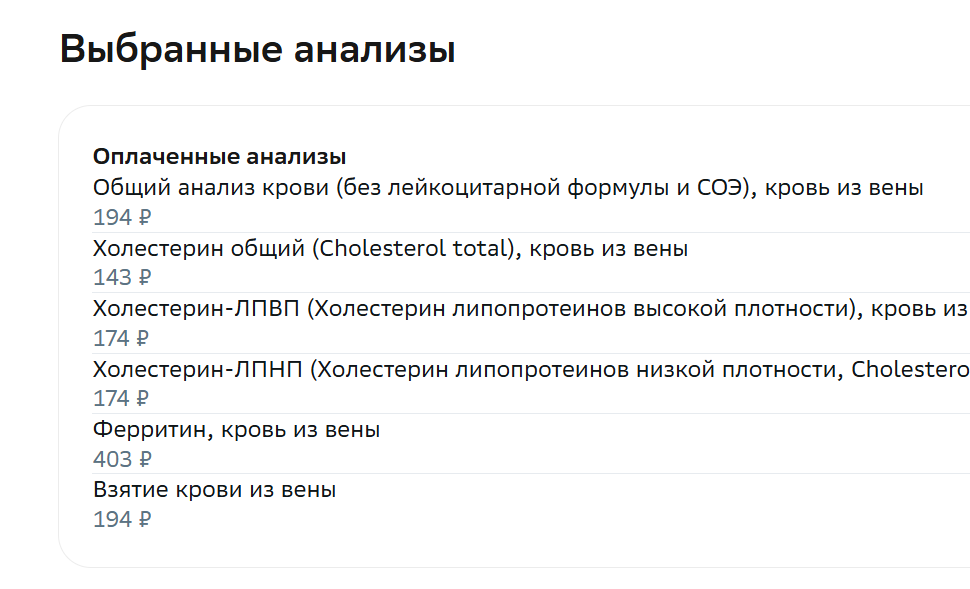Viewport: 970px width, 589px height.
Task: Click 'липопротеинов низкой плотности' text
Action: tap(648, 369)
